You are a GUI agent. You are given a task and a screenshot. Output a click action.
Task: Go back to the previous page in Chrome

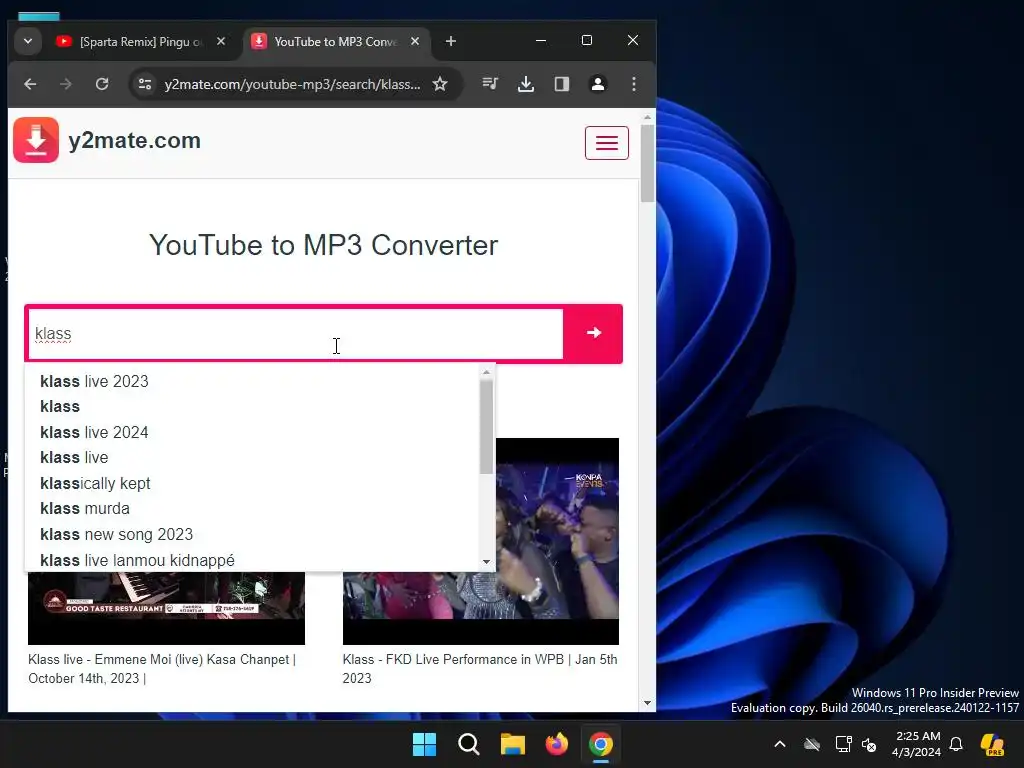pos(30,84)
